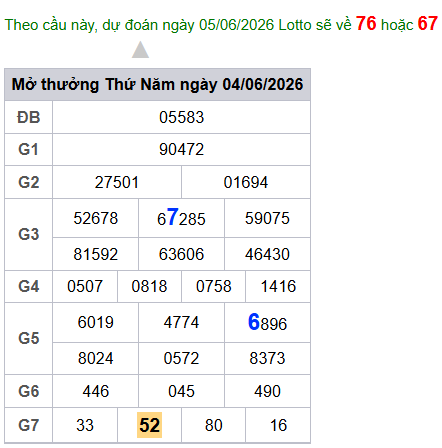This screenshot has width=442, height=448.
Task: Click the G2 row label
Action: point(29,182)
